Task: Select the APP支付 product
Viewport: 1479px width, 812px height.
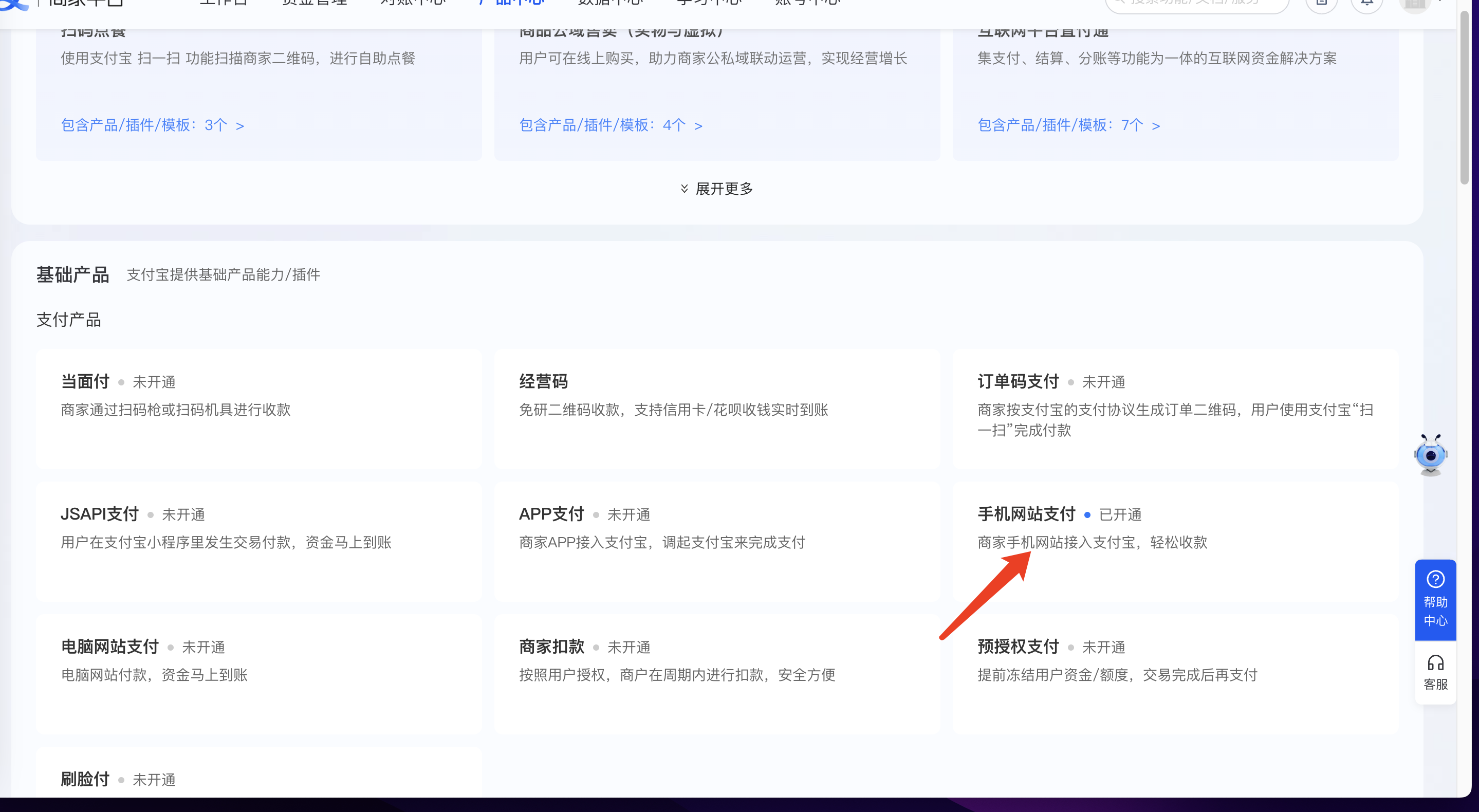Action: 717,542
